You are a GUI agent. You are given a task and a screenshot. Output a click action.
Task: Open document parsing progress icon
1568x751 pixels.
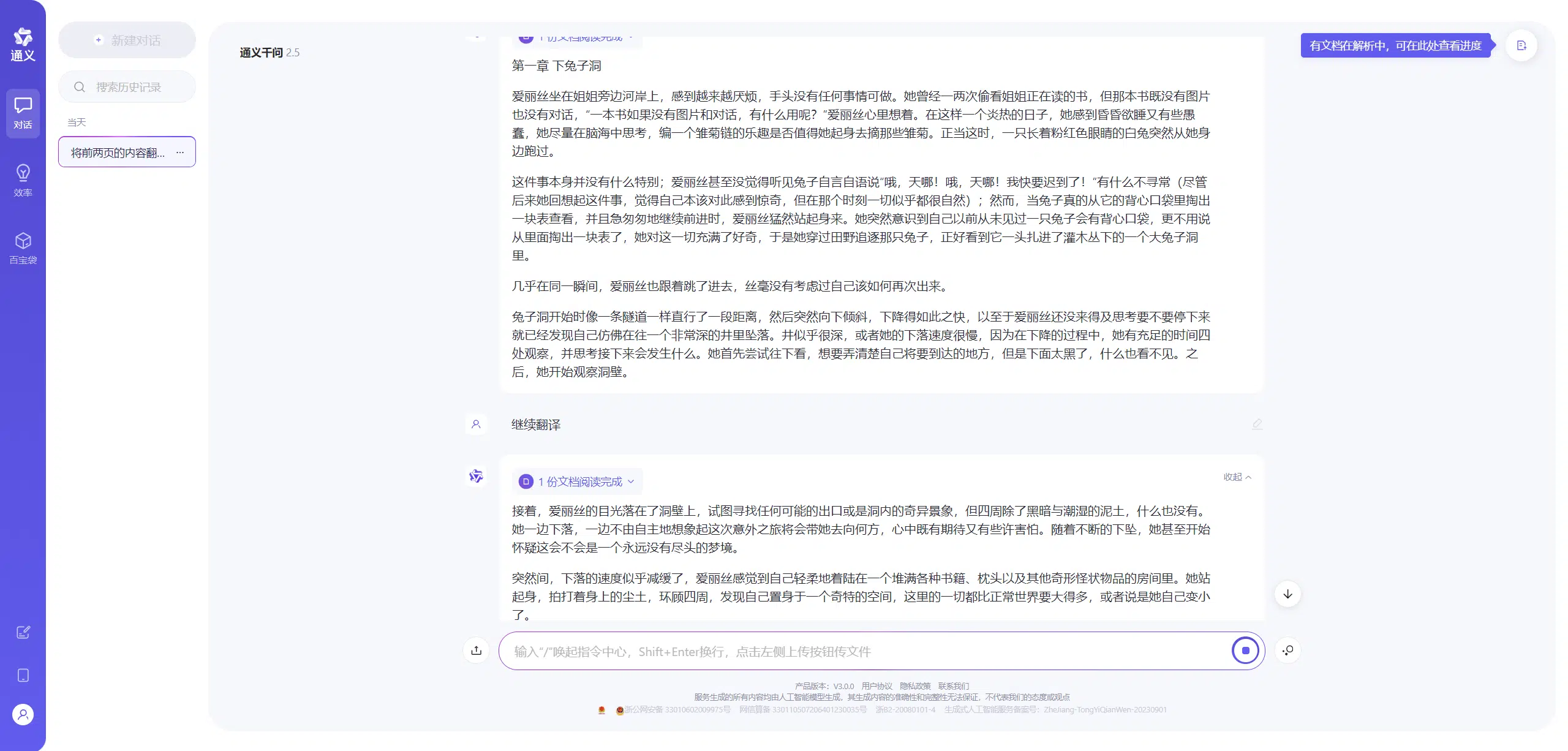1521,45
